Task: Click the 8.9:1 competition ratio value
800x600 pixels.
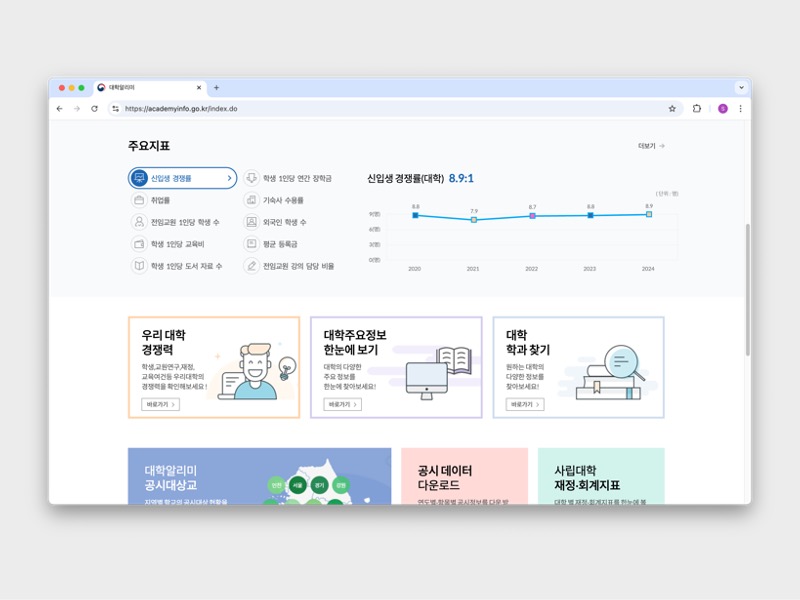Action: pyautogui.click(x=461, y=178)
